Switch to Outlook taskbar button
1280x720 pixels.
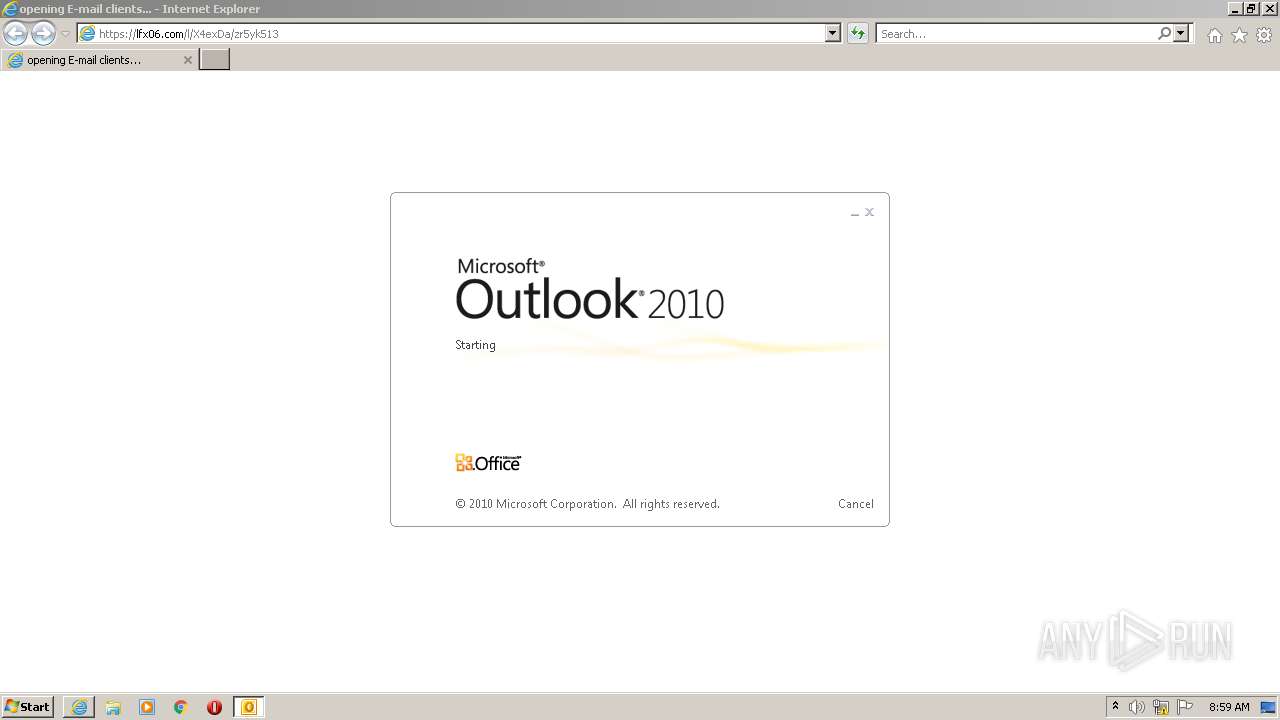click(249, 707)
